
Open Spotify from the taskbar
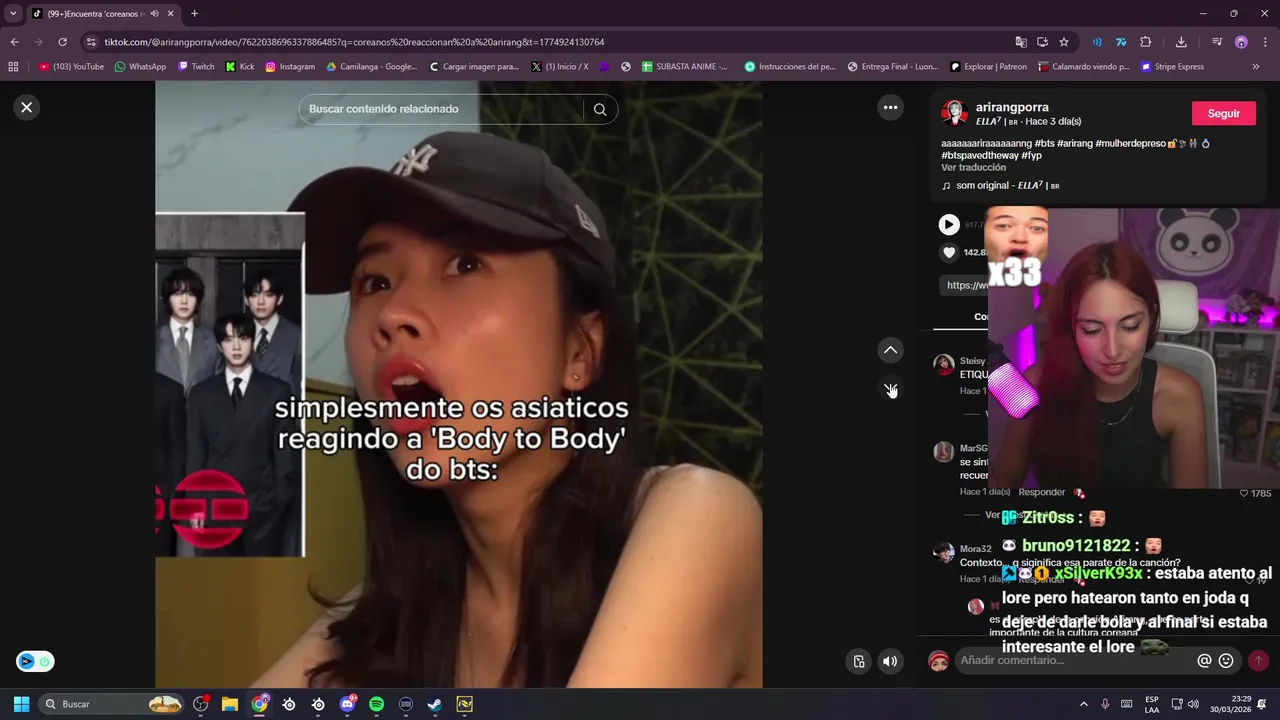(376, 704)
